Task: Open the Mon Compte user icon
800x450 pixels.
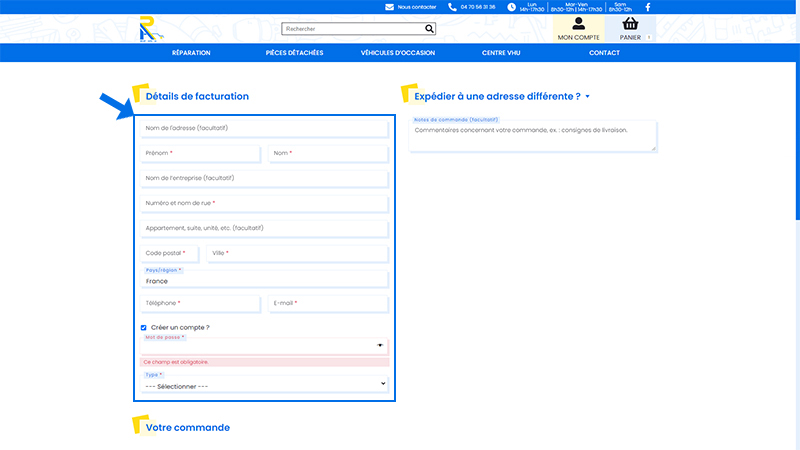Action: [x=579, y=23]
